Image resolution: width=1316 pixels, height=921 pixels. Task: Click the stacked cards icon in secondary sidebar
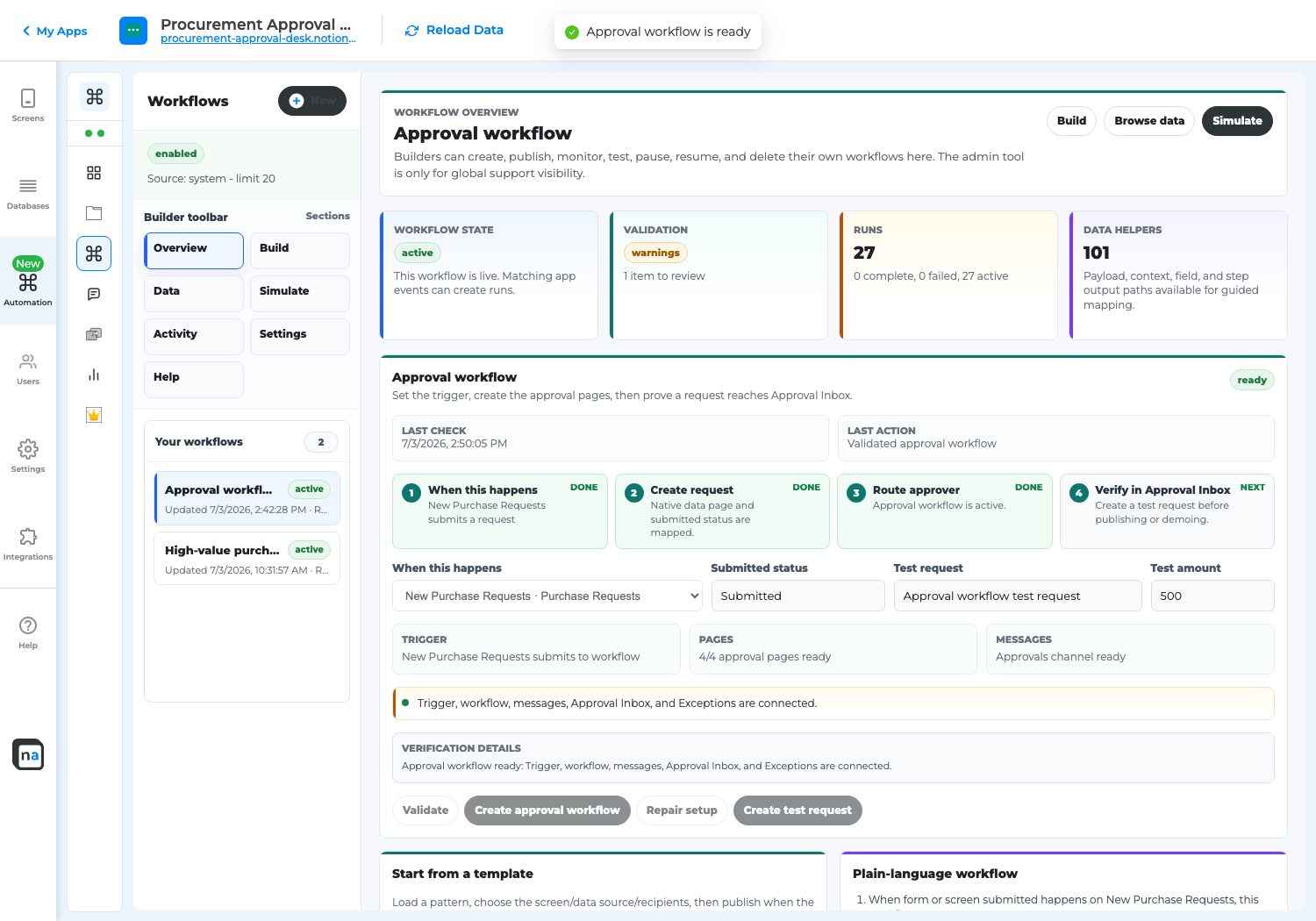tap(94, 334)
